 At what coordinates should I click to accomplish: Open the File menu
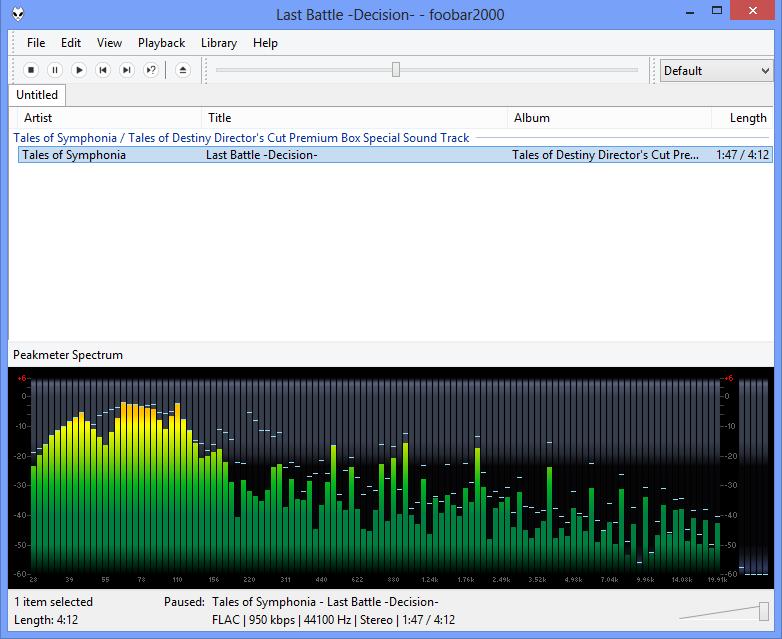[x=36, y=43]
